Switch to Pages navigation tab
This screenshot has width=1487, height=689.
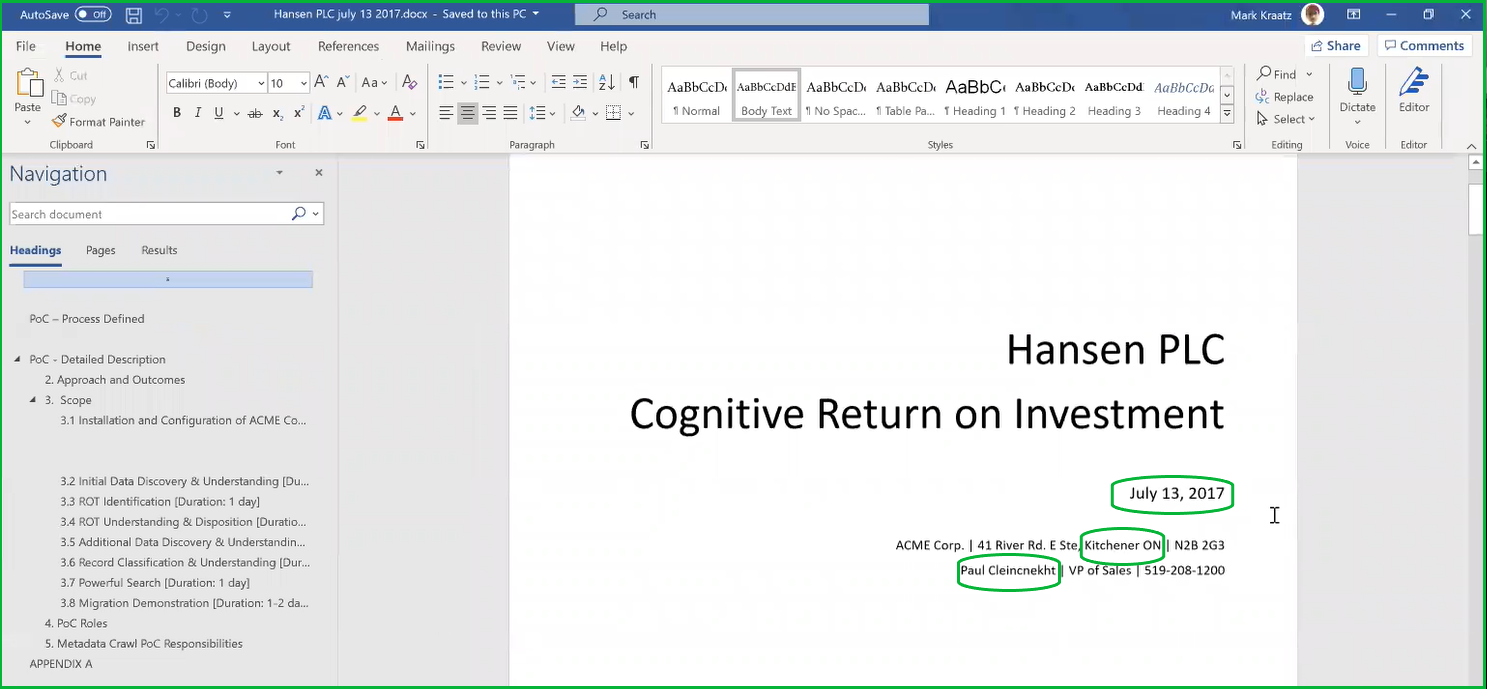[100, 250]
